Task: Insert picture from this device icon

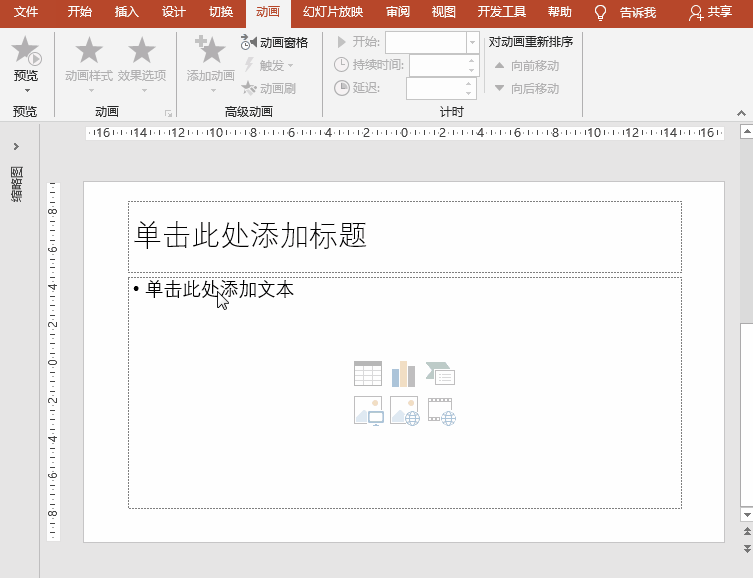Action: [369, 411]
